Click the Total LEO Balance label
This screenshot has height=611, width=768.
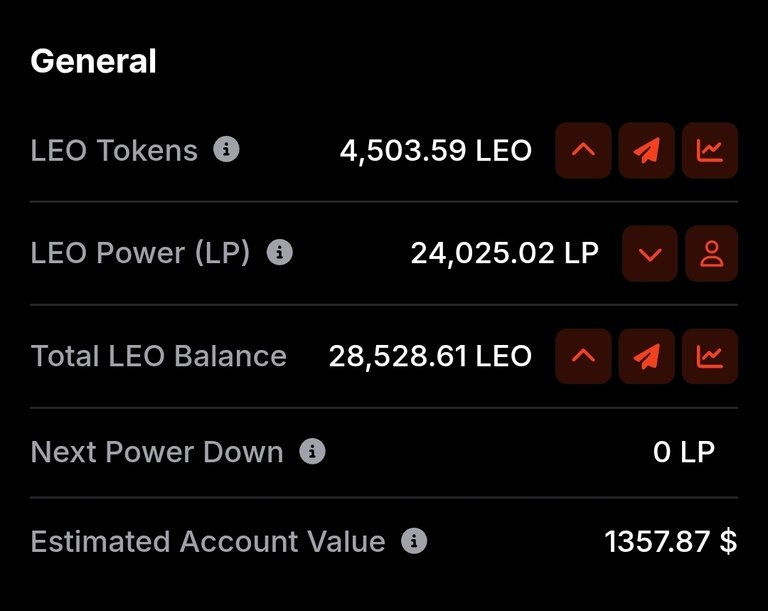pos(158,356)
